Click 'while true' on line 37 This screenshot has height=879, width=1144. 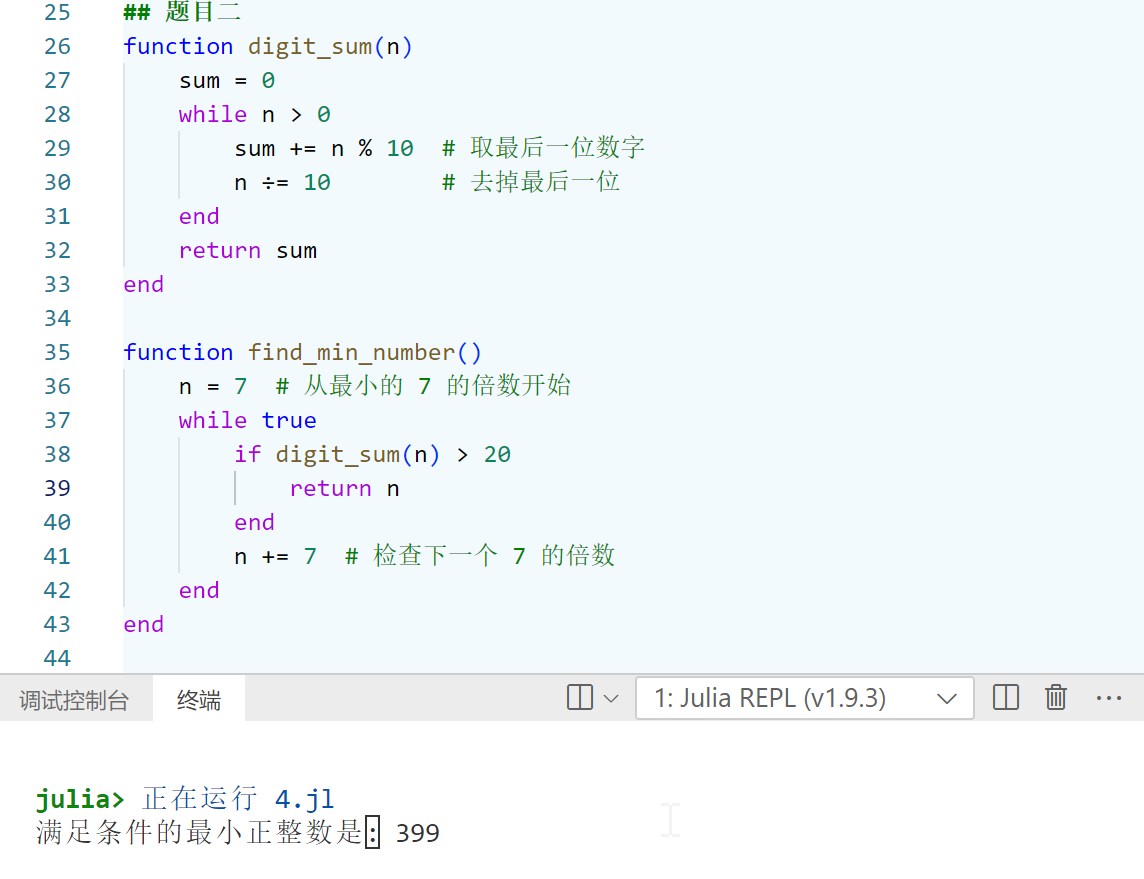(x=247, y=420)
